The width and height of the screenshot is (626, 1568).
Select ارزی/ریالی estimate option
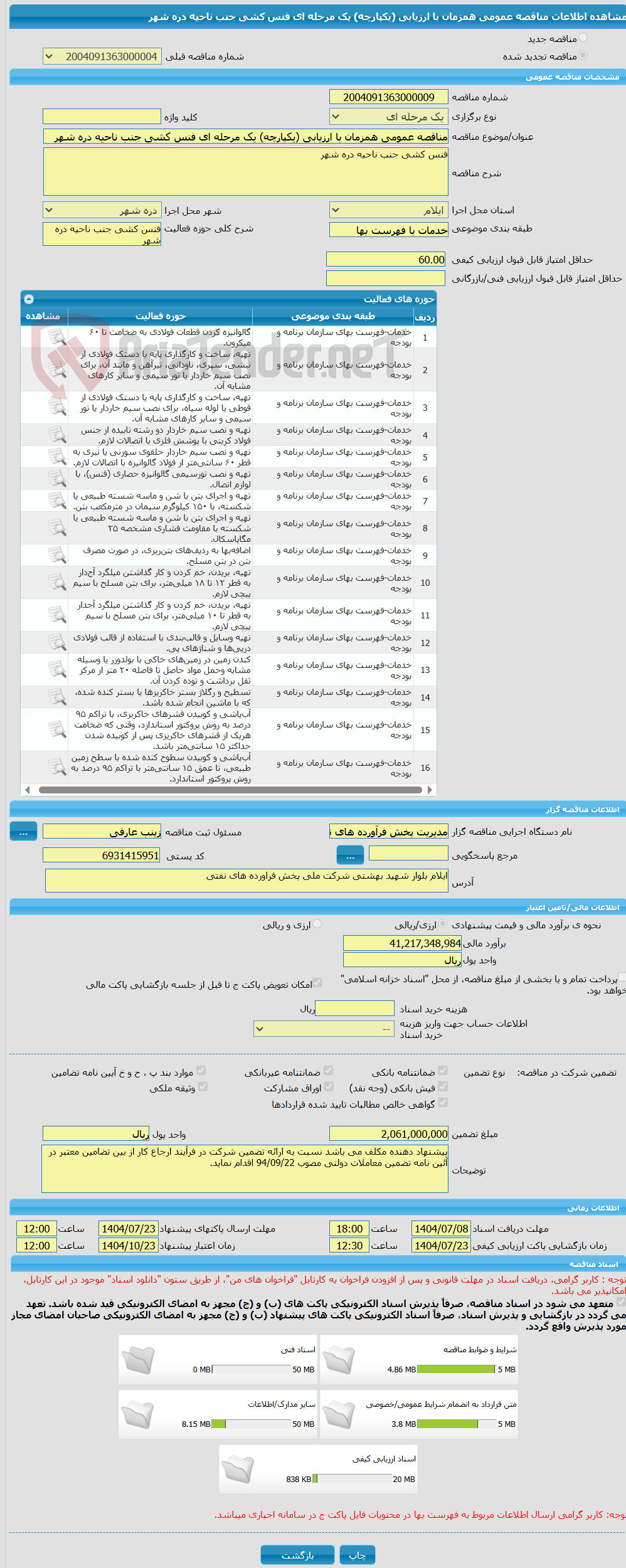443,924
